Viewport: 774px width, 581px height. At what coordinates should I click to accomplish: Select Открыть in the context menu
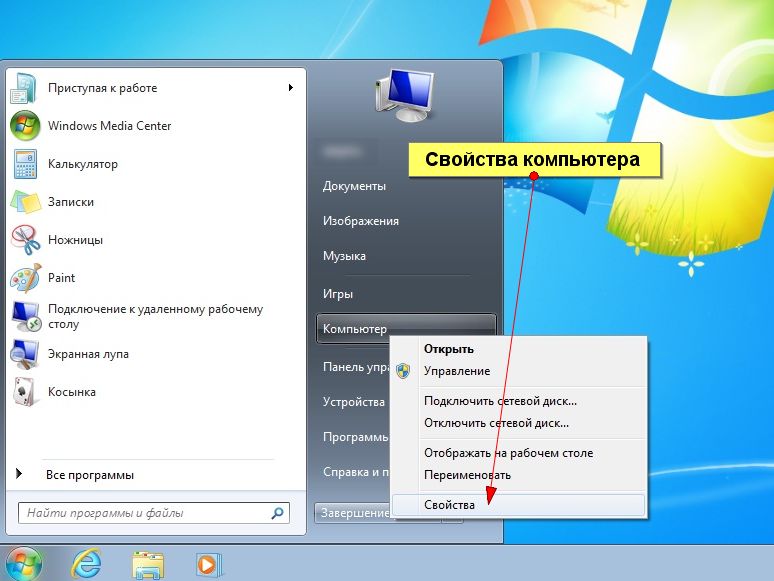(449, 349)
